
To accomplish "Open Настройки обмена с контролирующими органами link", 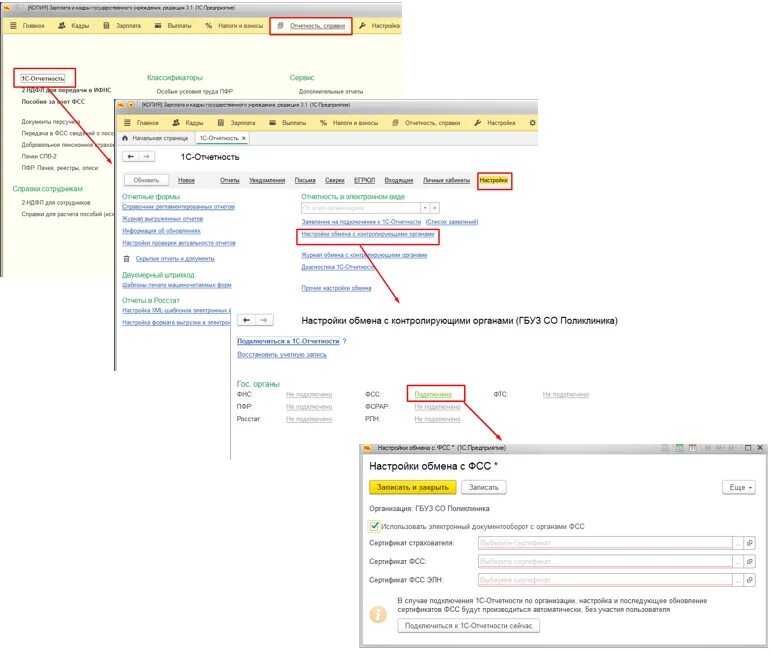I will coord(368,234).
